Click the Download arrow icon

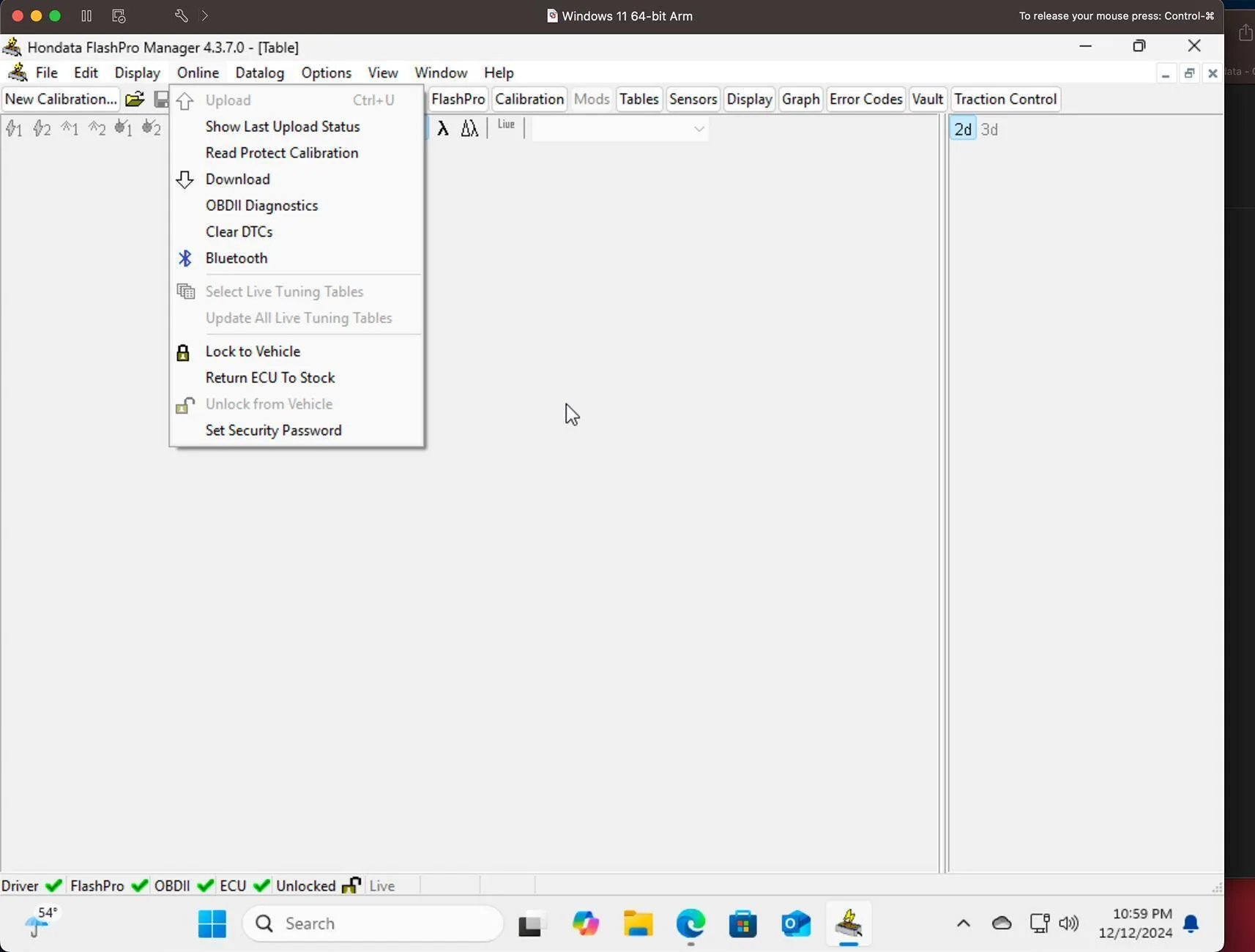coord(185,179)
